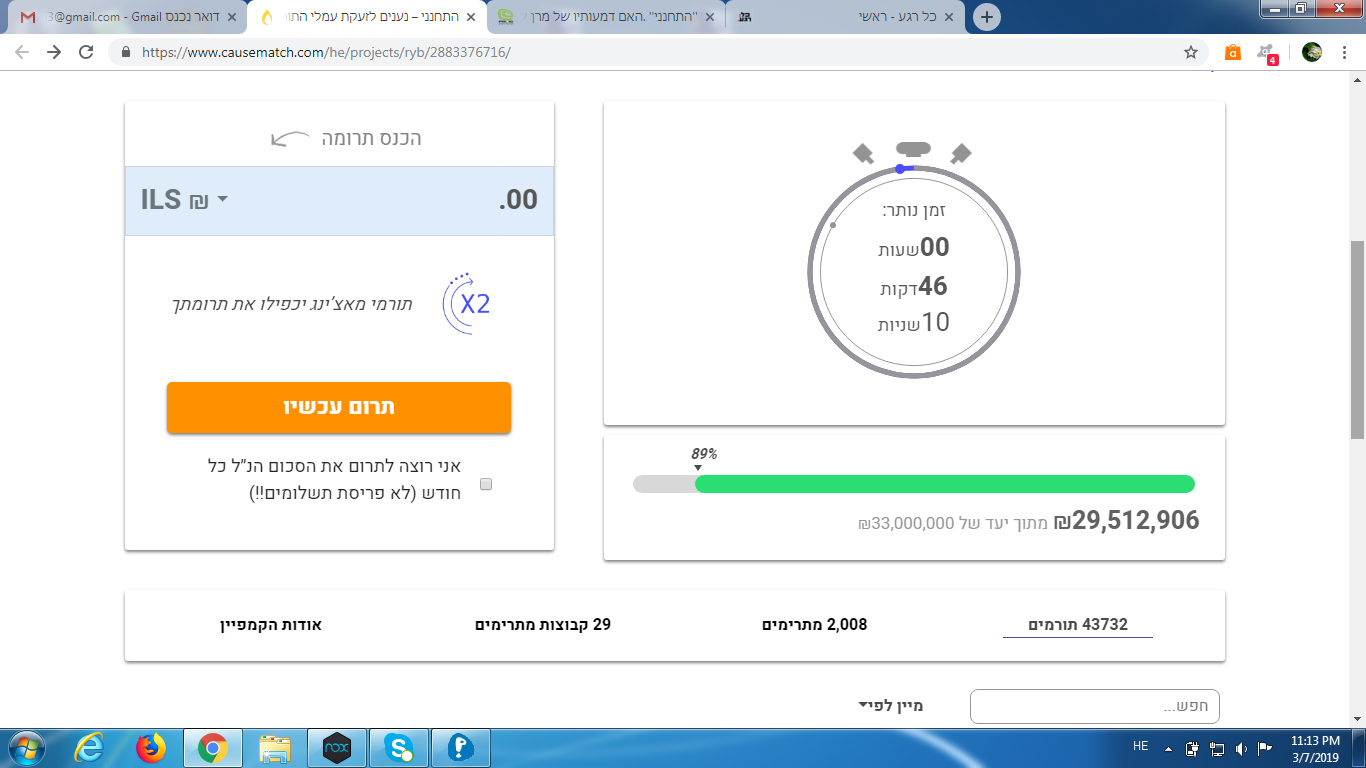Switch to the Gmail tab
This screenshot has width=1366, height=768.
[x=120, y=16]
